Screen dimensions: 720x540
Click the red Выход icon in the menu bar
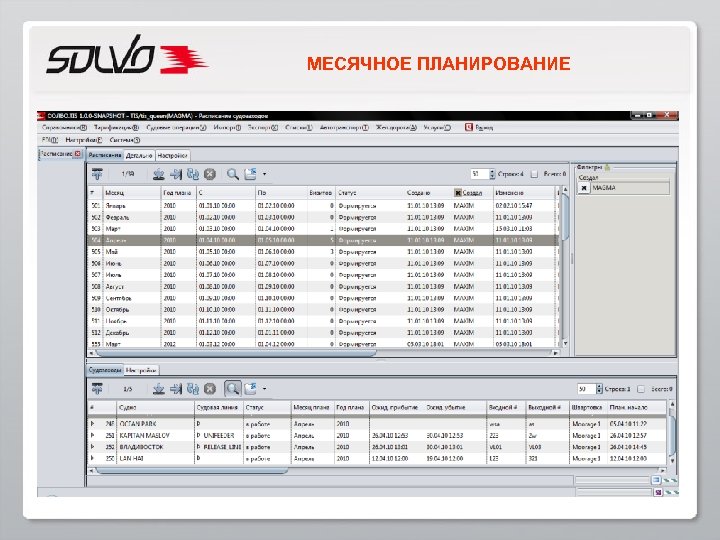[468, 127]
